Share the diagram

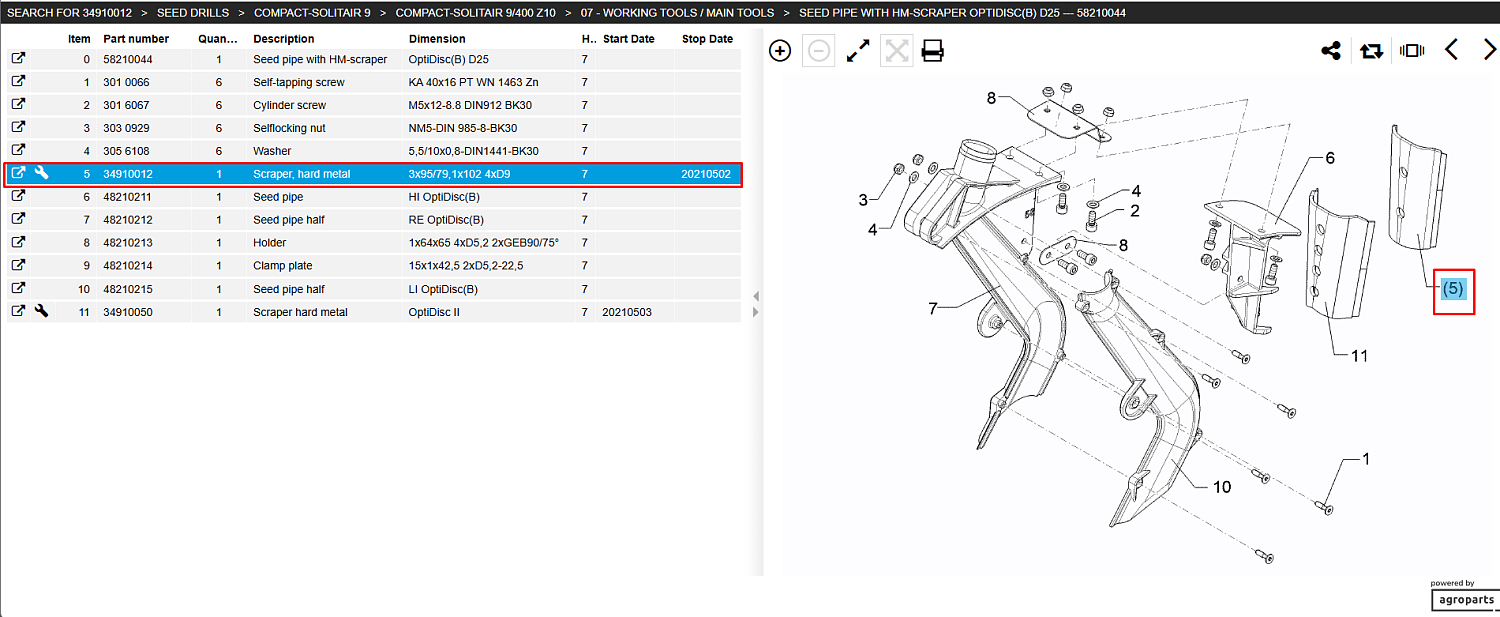tap(1331, 51)
